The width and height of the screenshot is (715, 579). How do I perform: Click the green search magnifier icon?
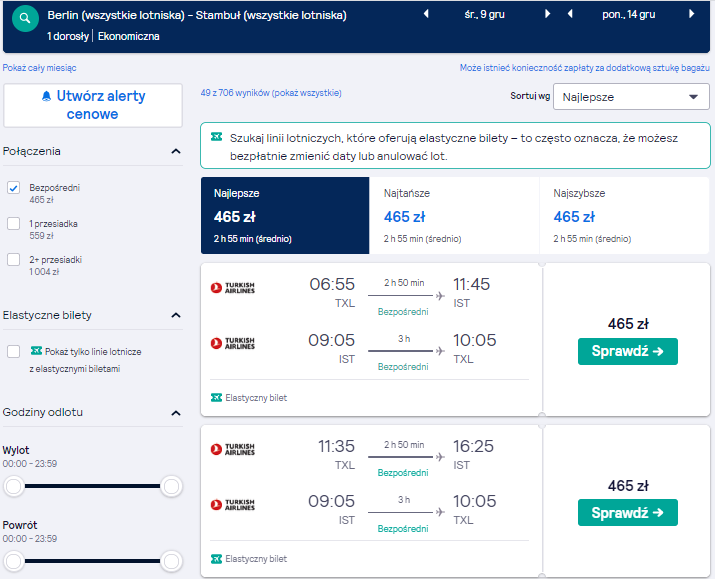click(x=25, y=18)
